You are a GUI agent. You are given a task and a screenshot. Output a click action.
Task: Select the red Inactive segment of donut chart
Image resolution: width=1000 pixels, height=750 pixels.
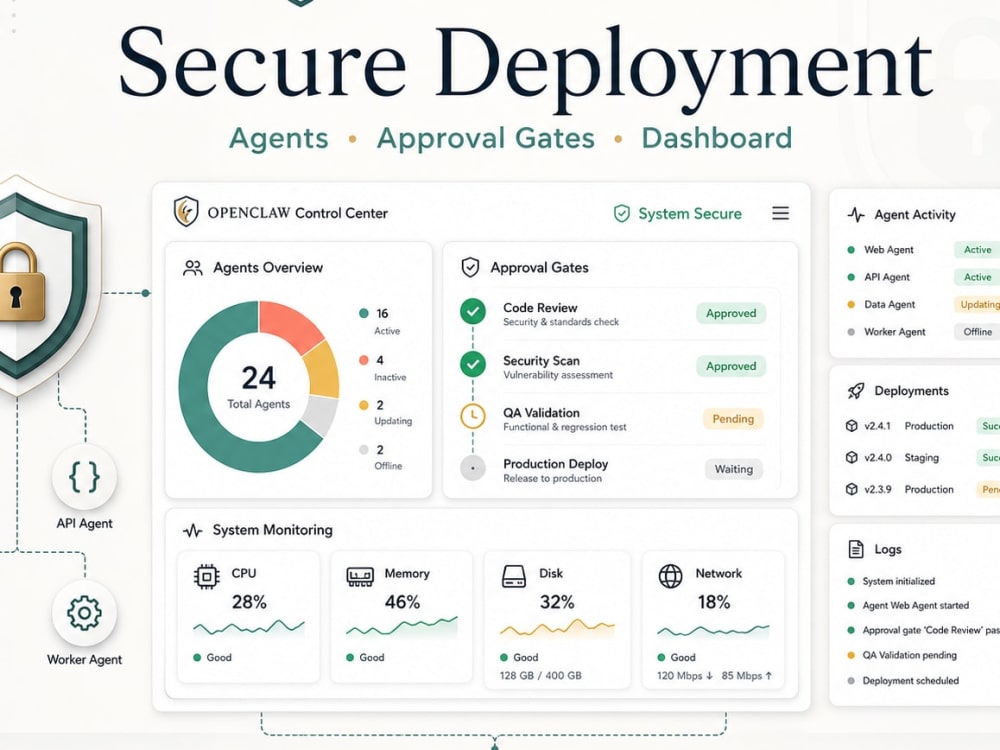point(287,322)
